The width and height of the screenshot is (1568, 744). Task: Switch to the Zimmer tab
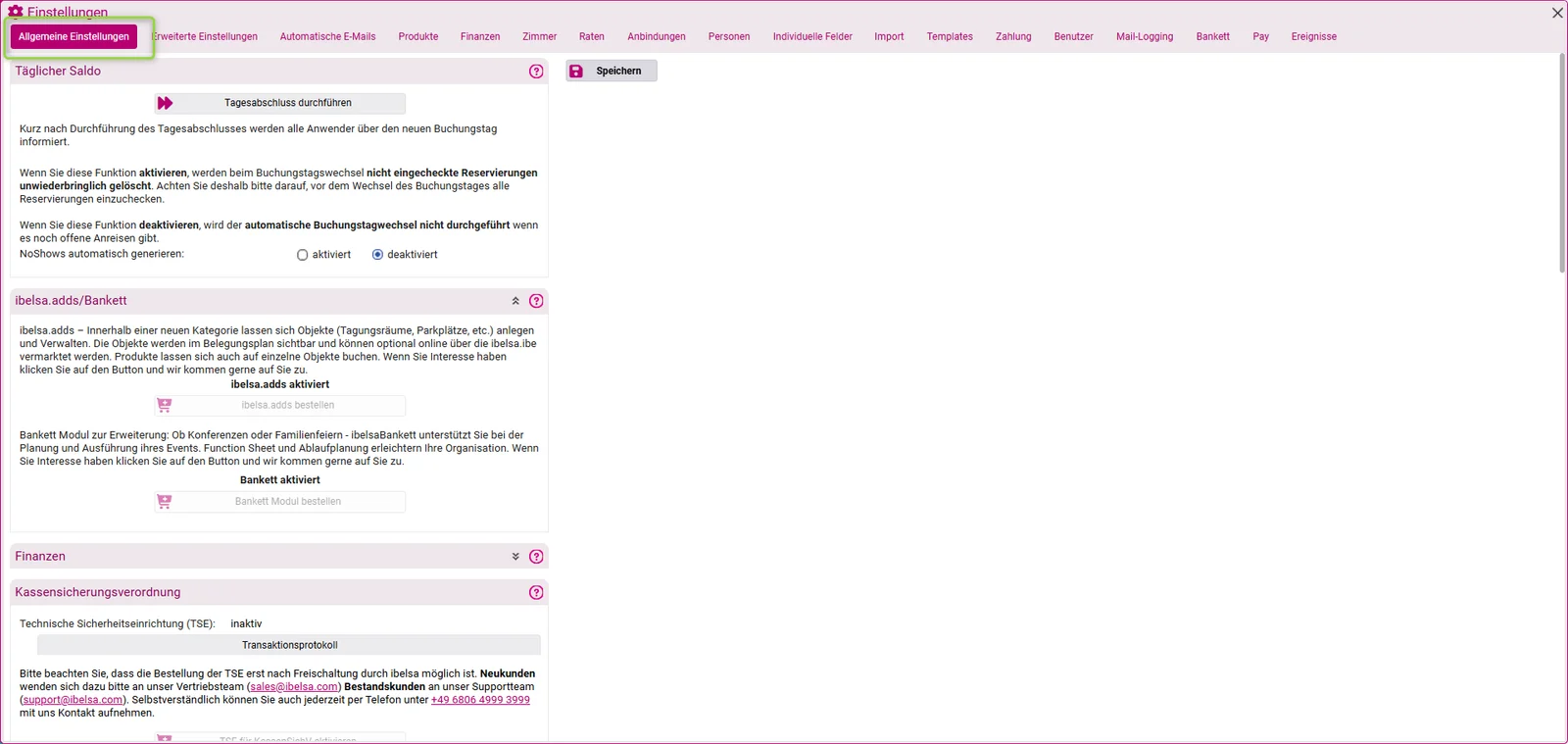[x=539, y=37]
